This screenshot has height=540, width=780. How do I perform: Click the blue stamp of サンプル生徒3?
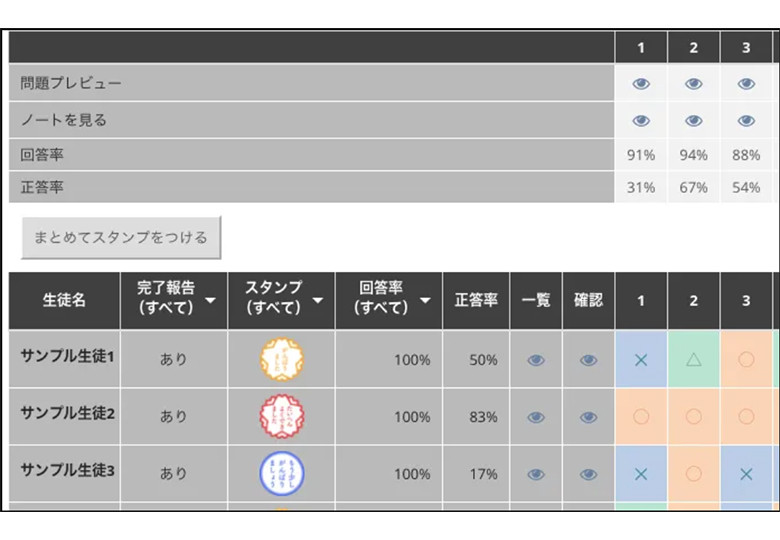coord(282,473)
